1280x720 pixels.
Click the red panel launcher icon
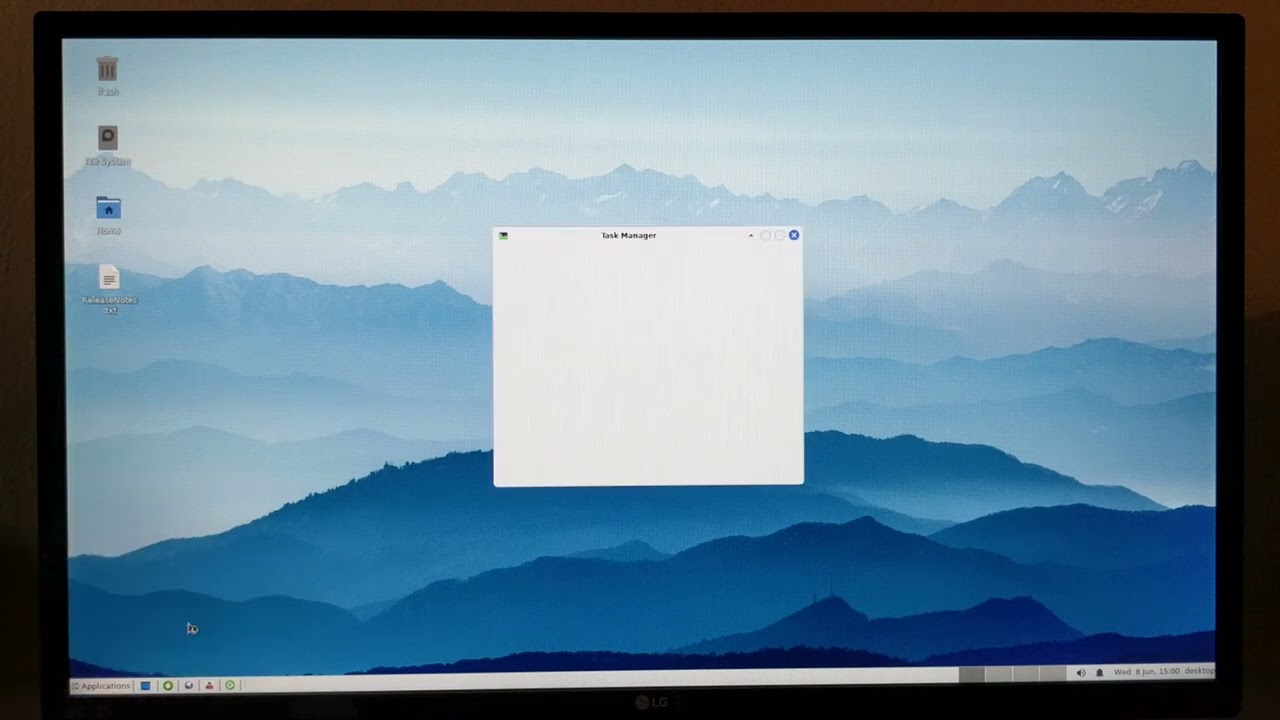(x=209, y=686)
